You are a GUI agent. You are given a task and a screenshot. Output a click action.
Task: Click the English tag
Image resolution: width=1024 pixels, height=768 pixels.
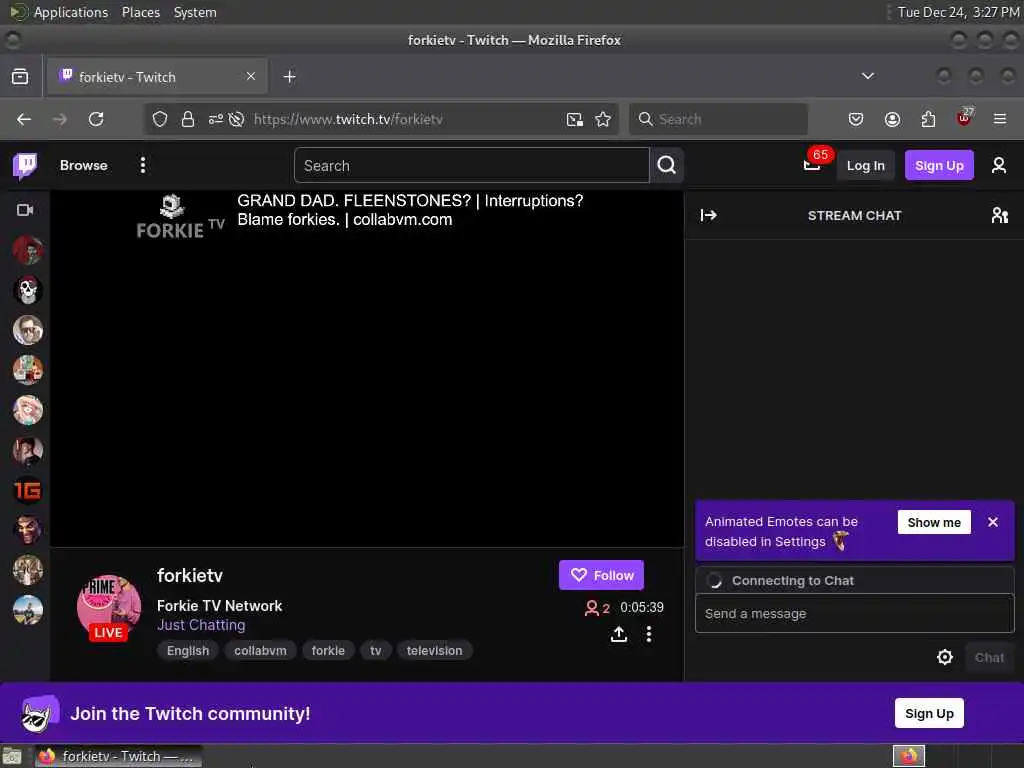pyautogui.click(x=187, y=651)
